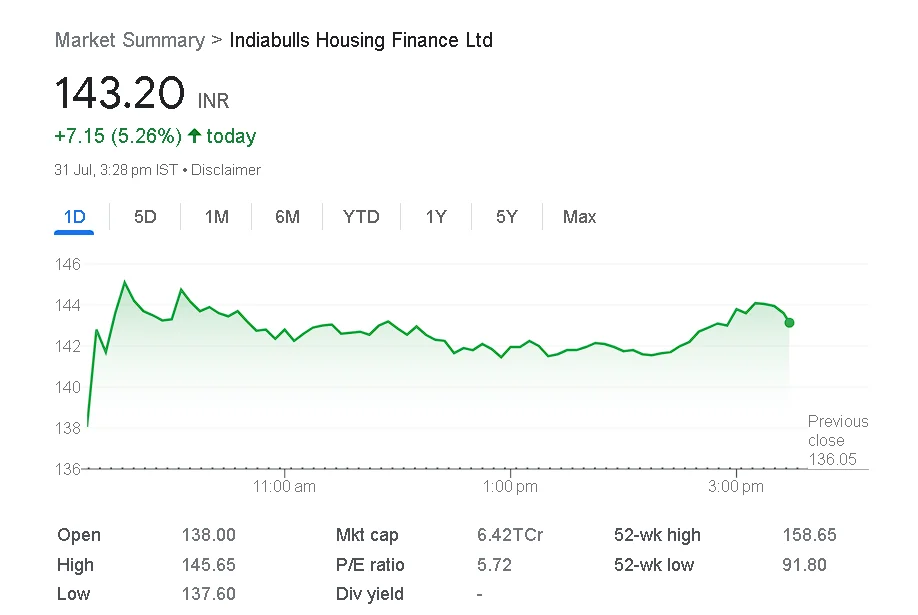Switch chart to 1Y range
The height and width of the screenshot is (615, 918).
(x=436, y=217)
